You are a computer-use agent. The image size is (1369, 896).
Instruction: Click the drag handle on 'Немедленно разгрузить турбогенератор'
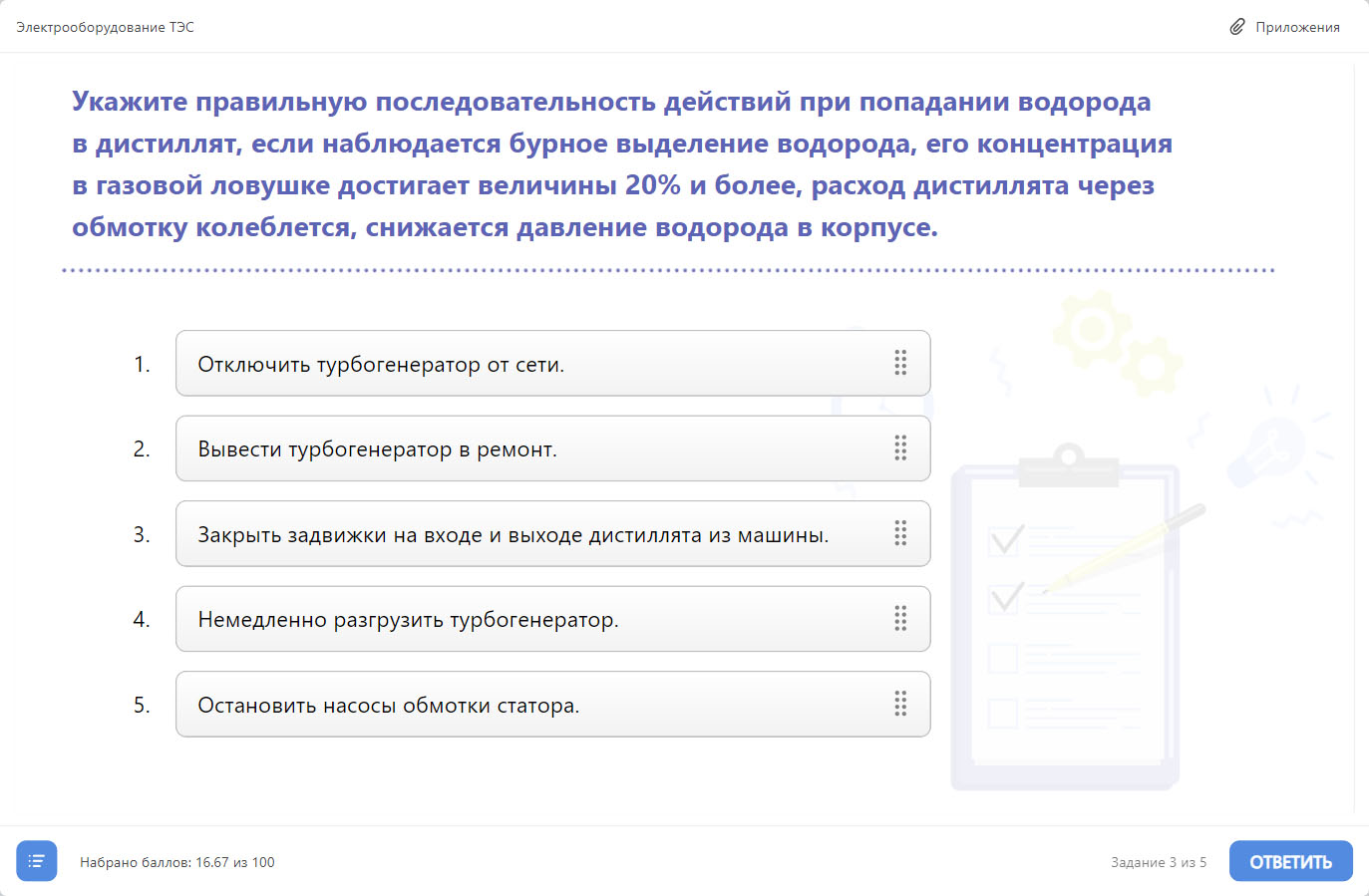point(900,619)
